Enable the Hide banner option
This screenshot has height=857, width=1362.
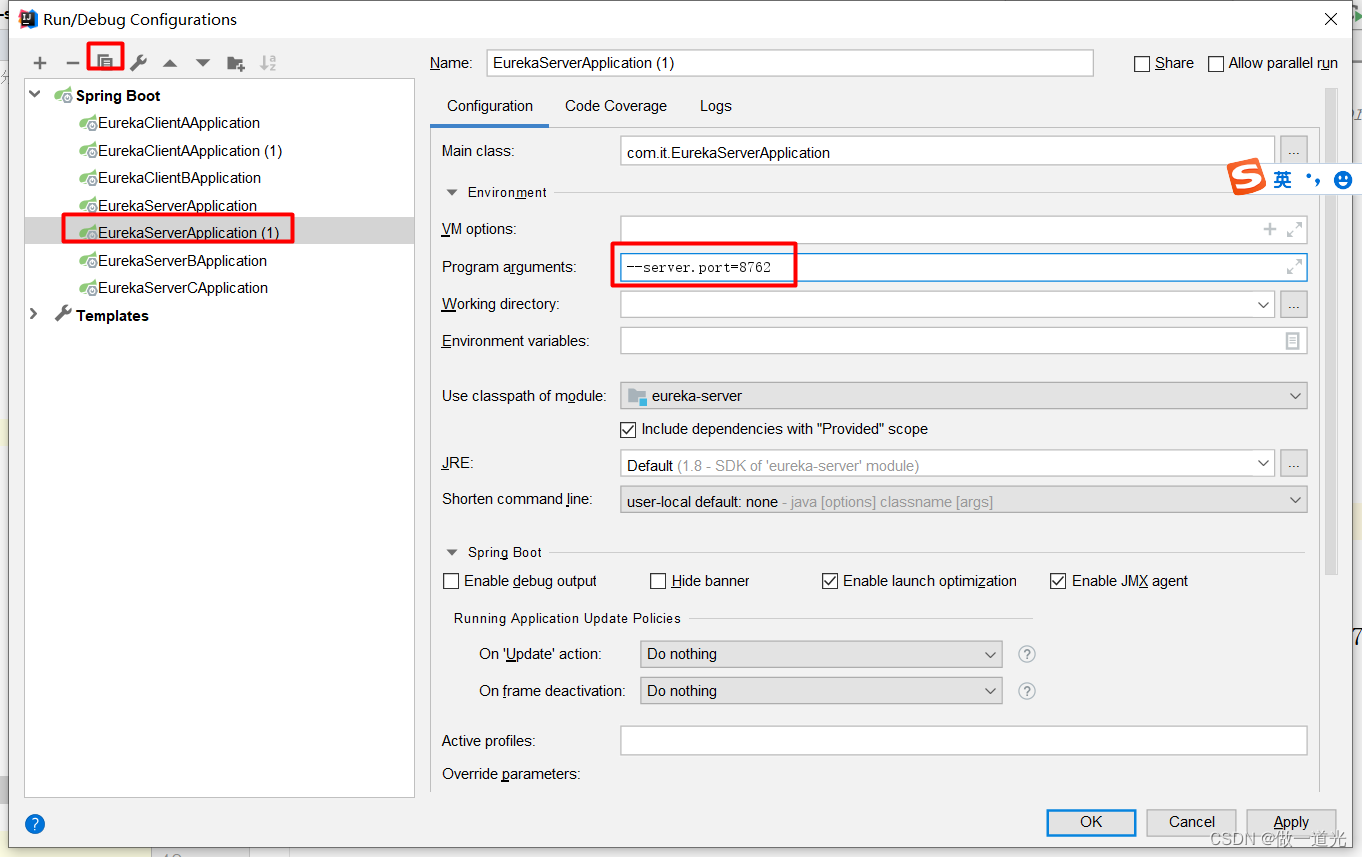(658, 581)
